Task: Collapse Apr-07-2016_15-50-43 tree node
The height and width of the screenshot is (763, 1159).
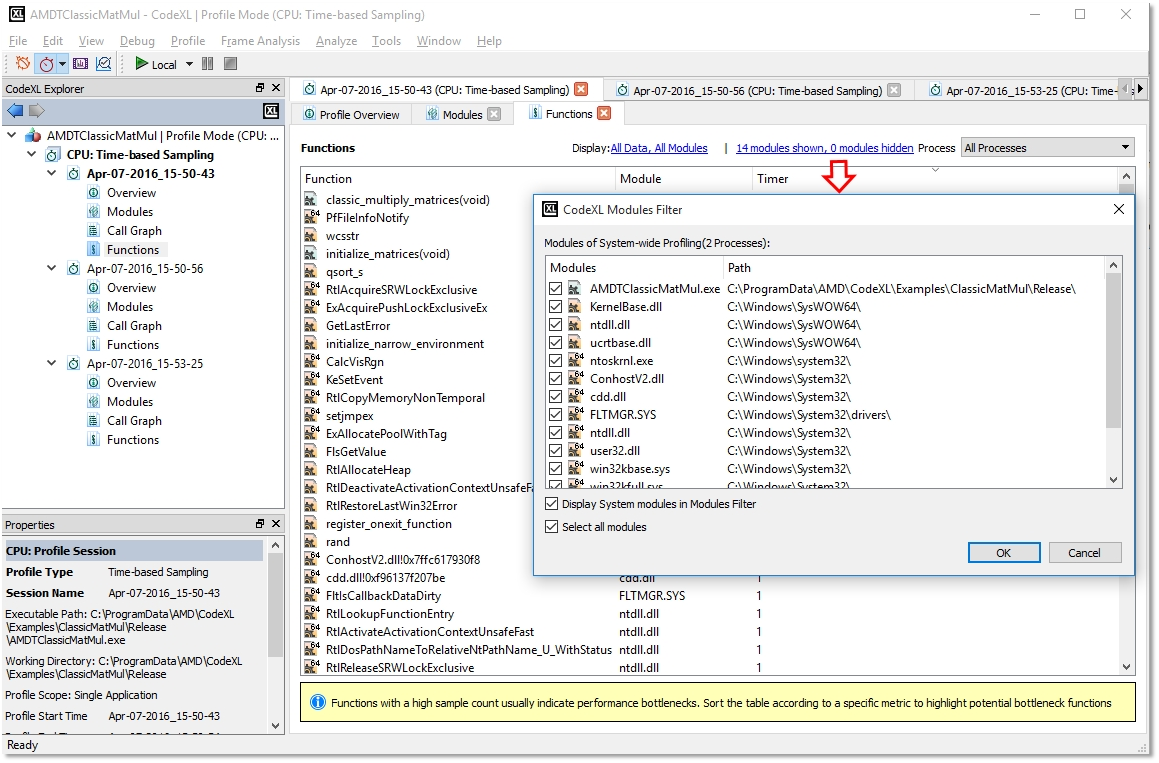Action: point(51,173)
